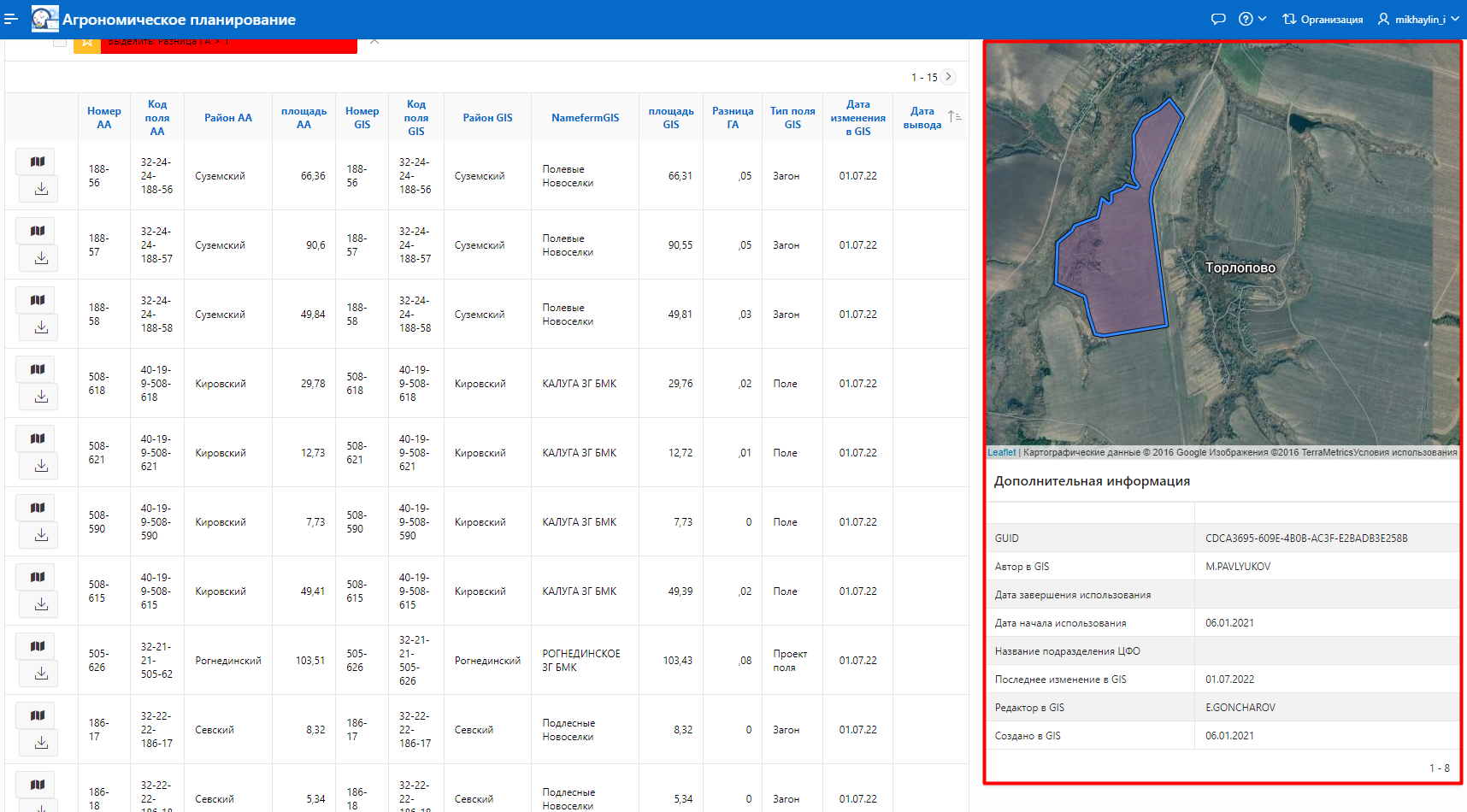Open the mikhaylin_i user menu
The image size is (1467, 812).
tap(1418, 19)
